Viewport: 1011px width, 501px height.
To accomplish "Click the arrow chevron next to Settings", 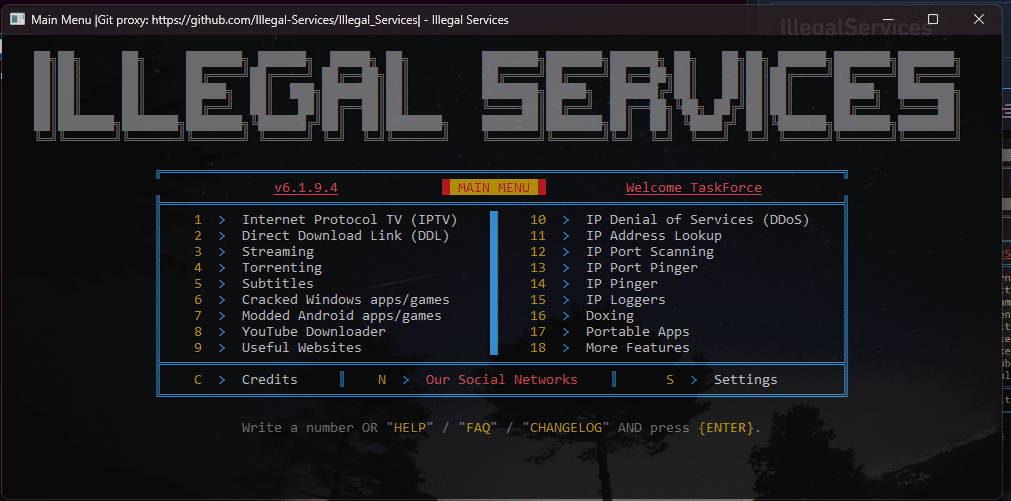I will pyautogui.click(x=694, y=380).
